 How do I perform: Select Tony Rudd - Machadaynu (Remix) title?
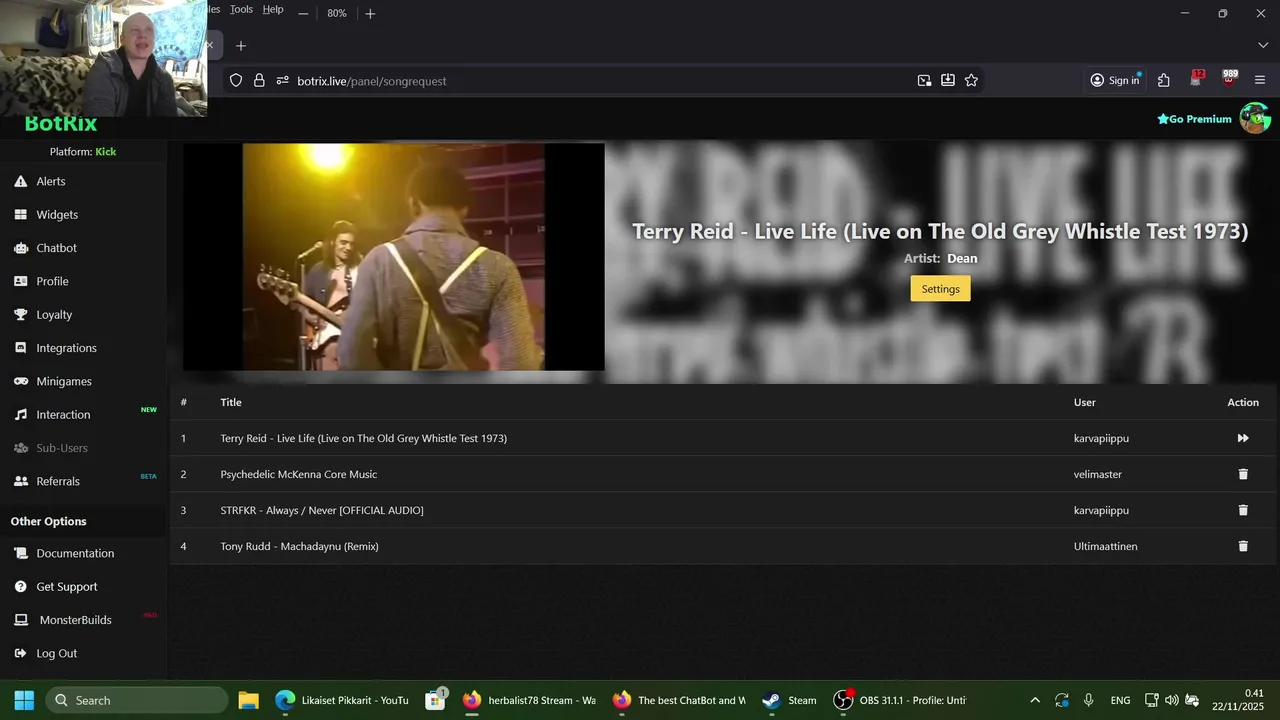click(x=300, y=546)
